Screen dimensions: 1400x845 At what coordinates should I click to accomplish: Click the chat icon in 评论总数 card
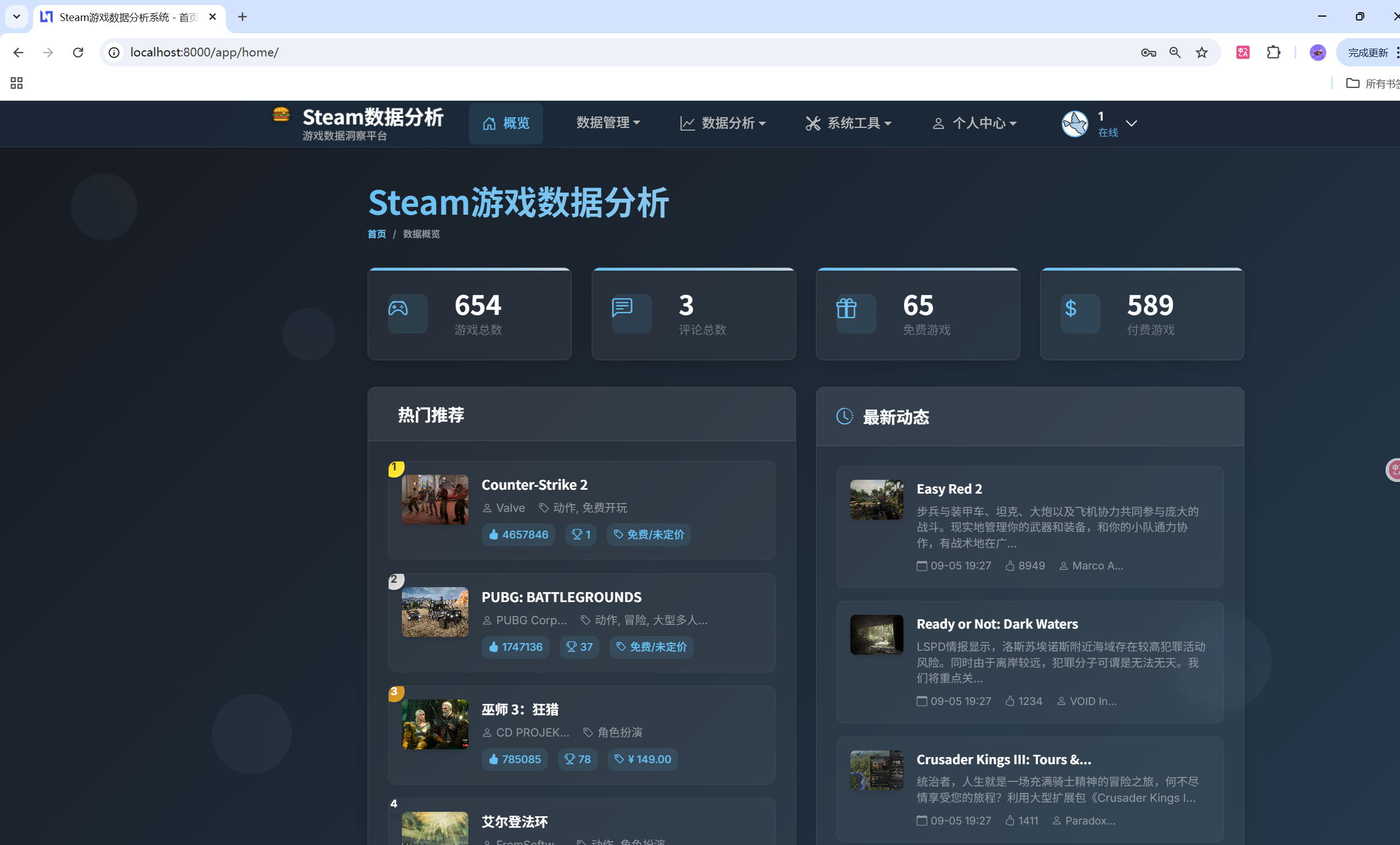coord(622,308)
